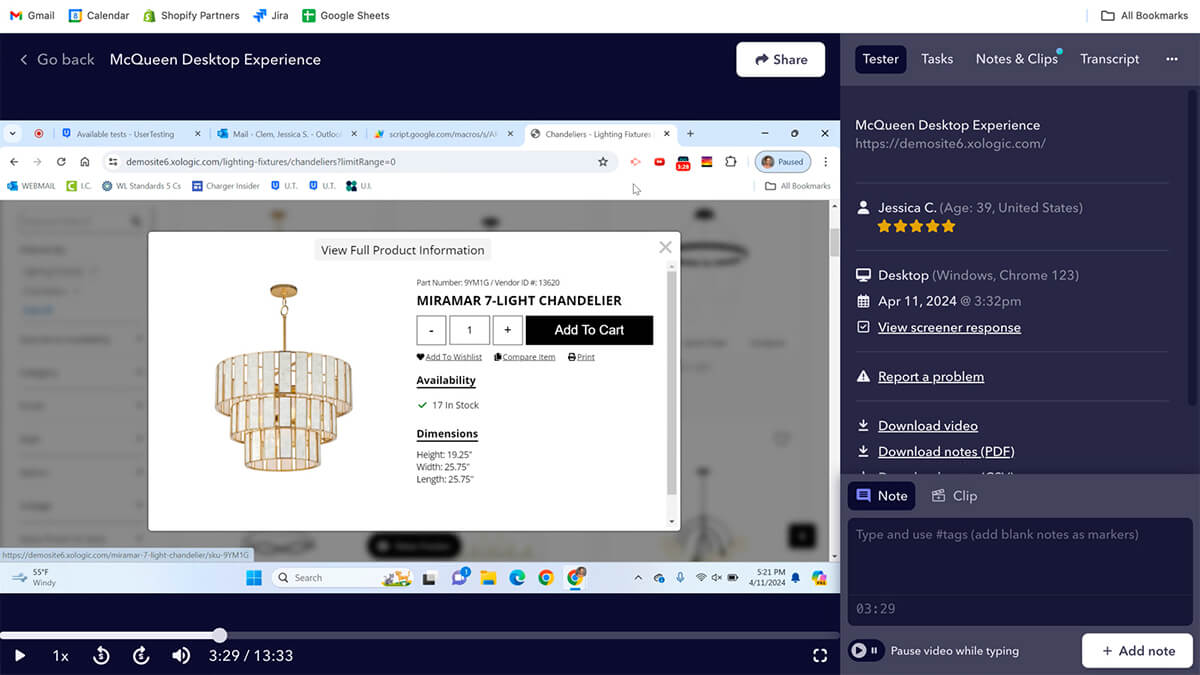
Task: Click the quantity input field
Action: pyautogui.click(x=469, y=330)
